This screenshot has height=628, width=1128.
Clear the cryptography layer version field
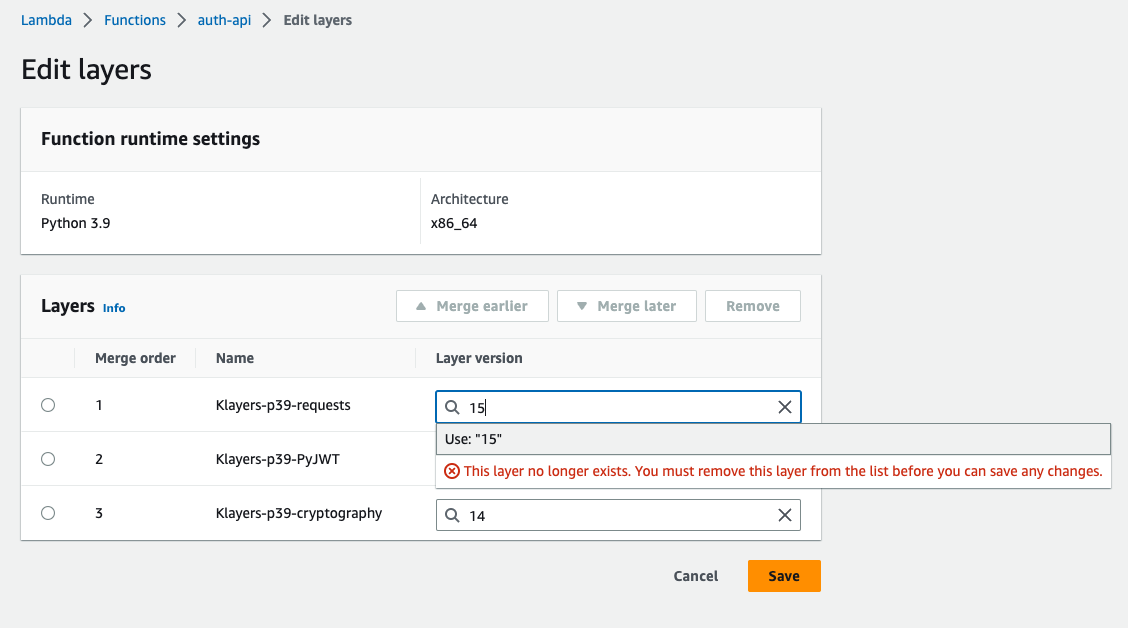[x=784, y=515]
